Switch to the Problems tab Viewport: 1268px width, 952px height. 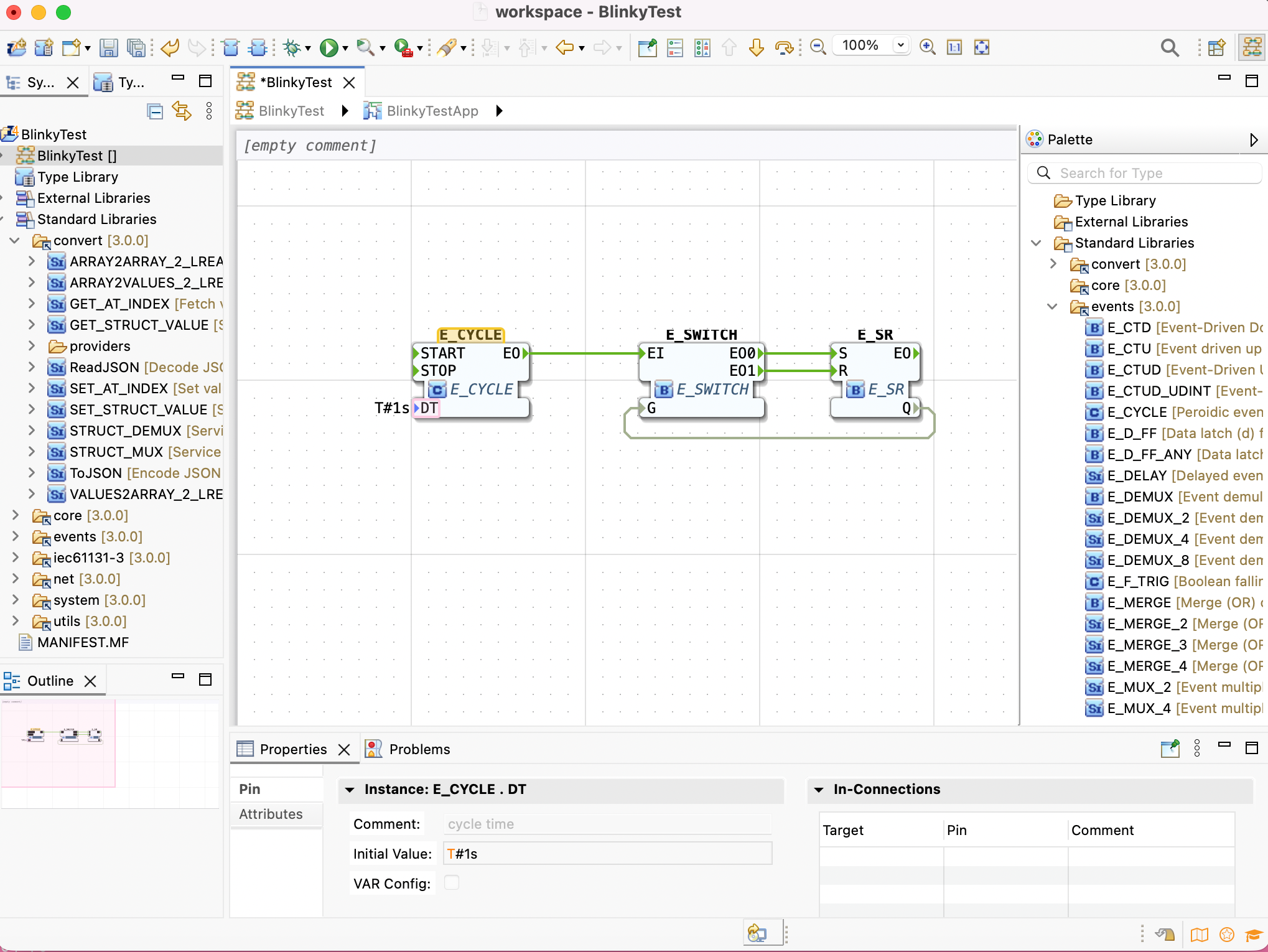pyautogui.click(x=408, y=749)
